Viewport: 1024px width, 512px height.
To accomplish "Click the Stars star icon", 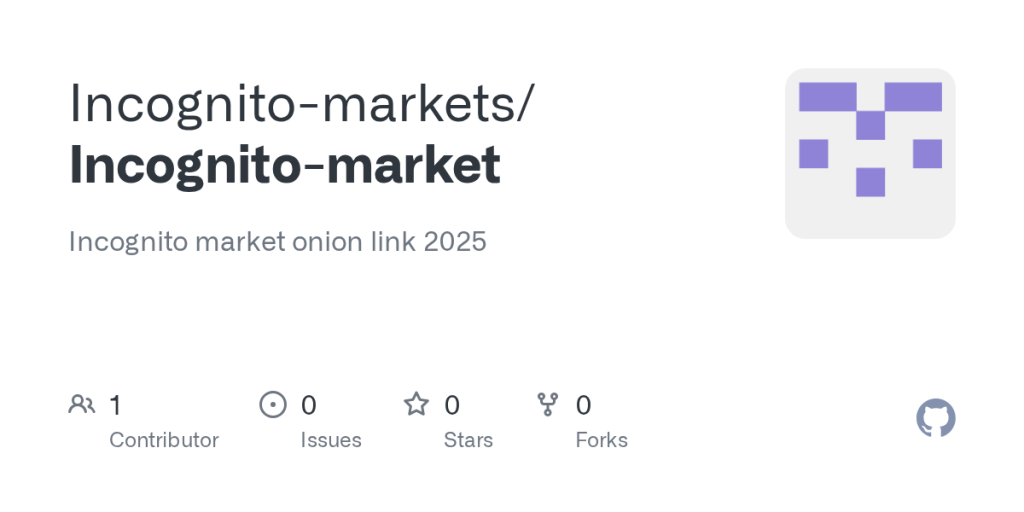I will (x=416, y=404).
